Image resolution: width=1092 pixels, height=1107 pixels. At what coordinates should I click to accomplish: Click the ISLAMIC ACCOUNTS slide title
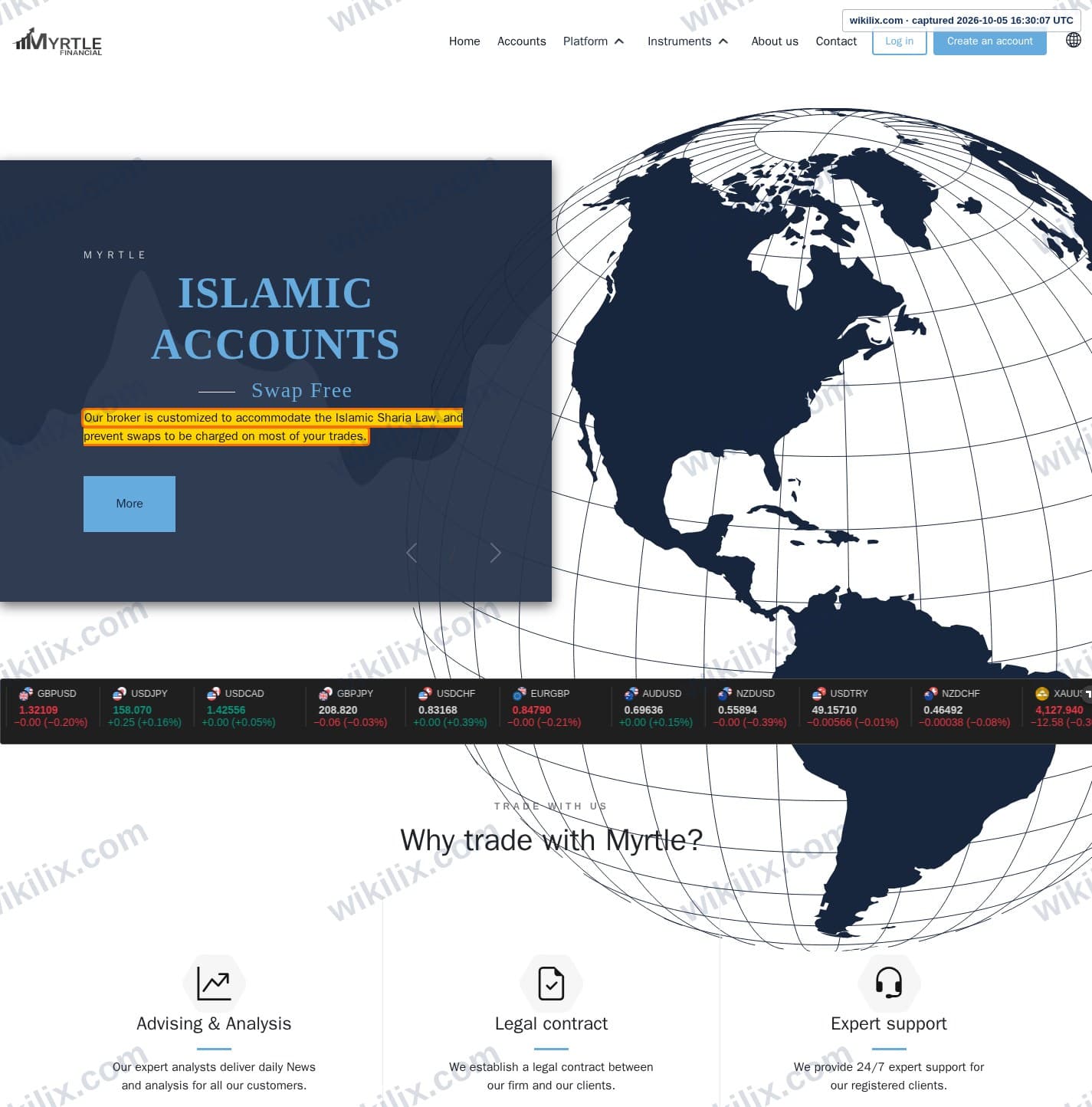point(275,318)
